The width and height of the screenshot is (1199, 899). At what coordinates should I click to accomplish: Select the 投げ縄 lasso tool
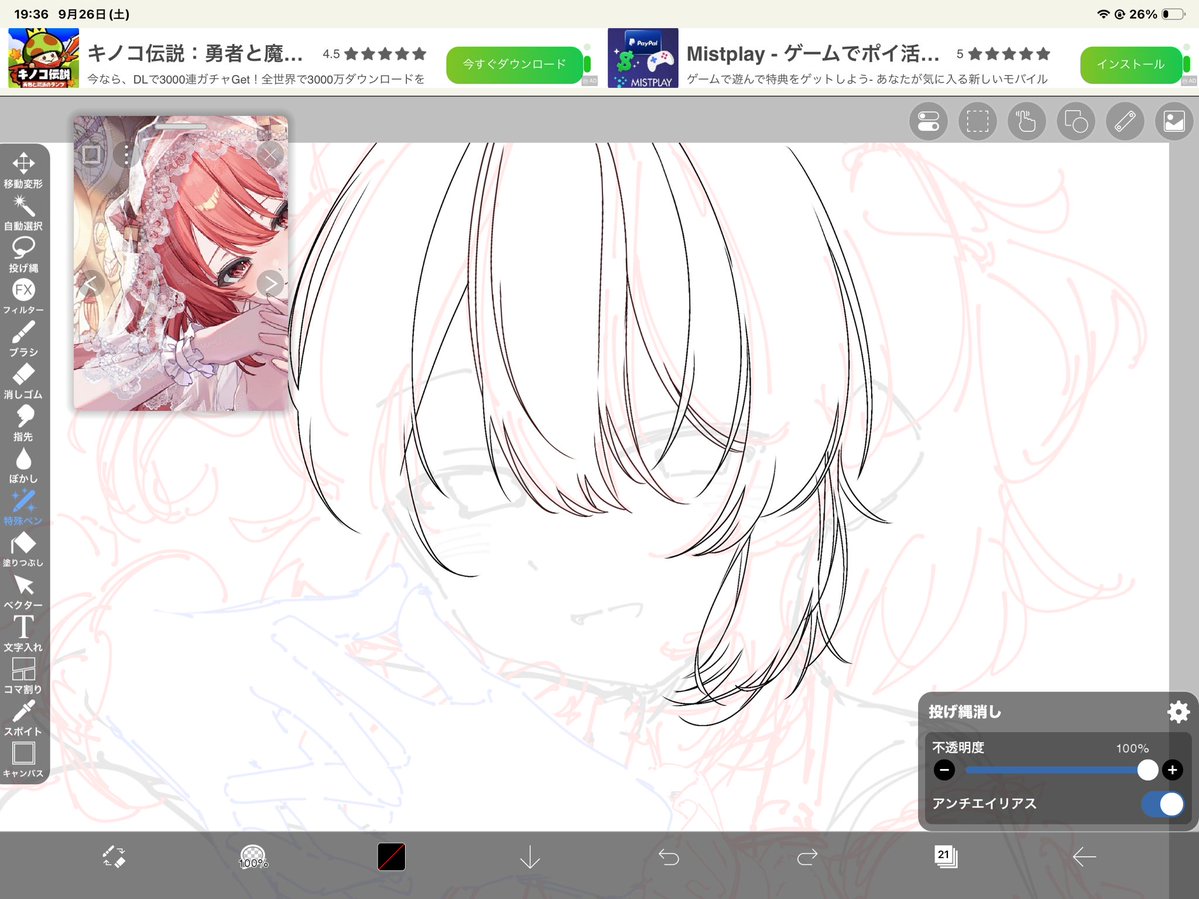pyautogui.click(x=23, y=255)
